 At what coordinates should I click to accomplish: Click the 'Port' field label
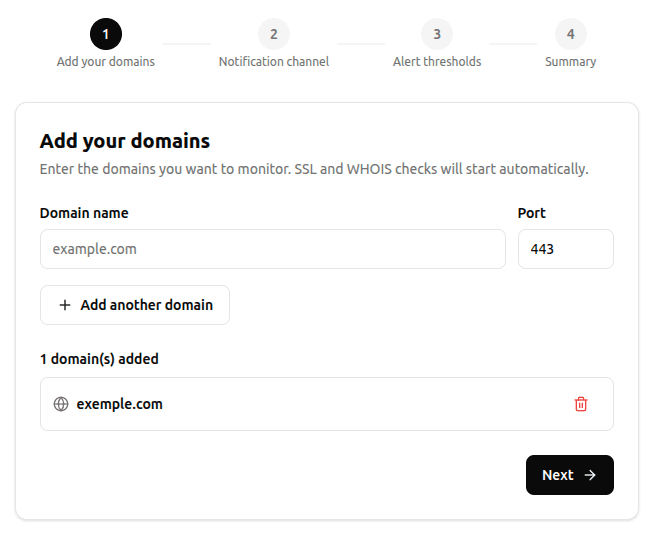531,213
